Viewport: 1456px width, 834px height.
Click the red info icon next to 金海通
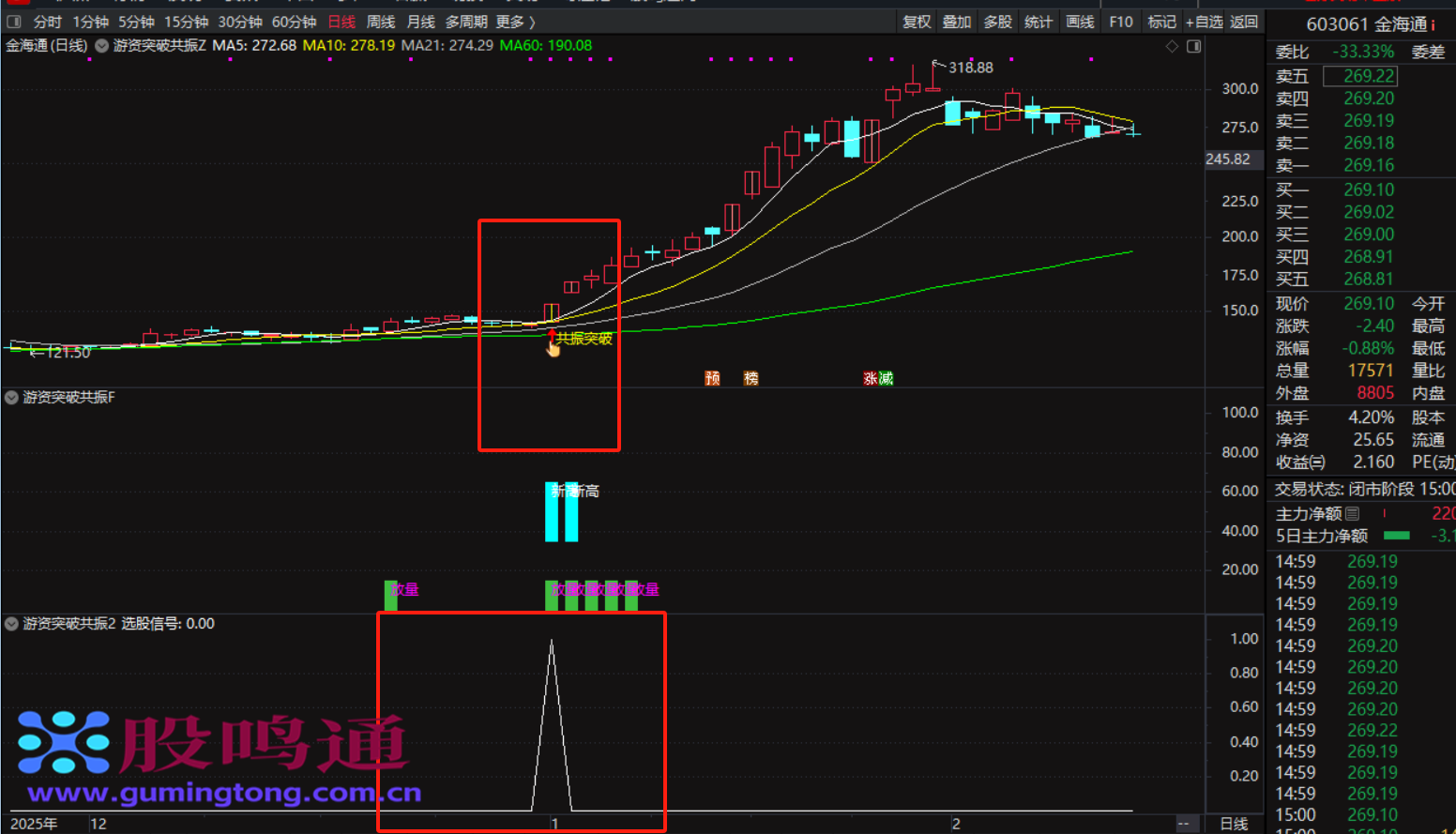[x=1433, y=25]
